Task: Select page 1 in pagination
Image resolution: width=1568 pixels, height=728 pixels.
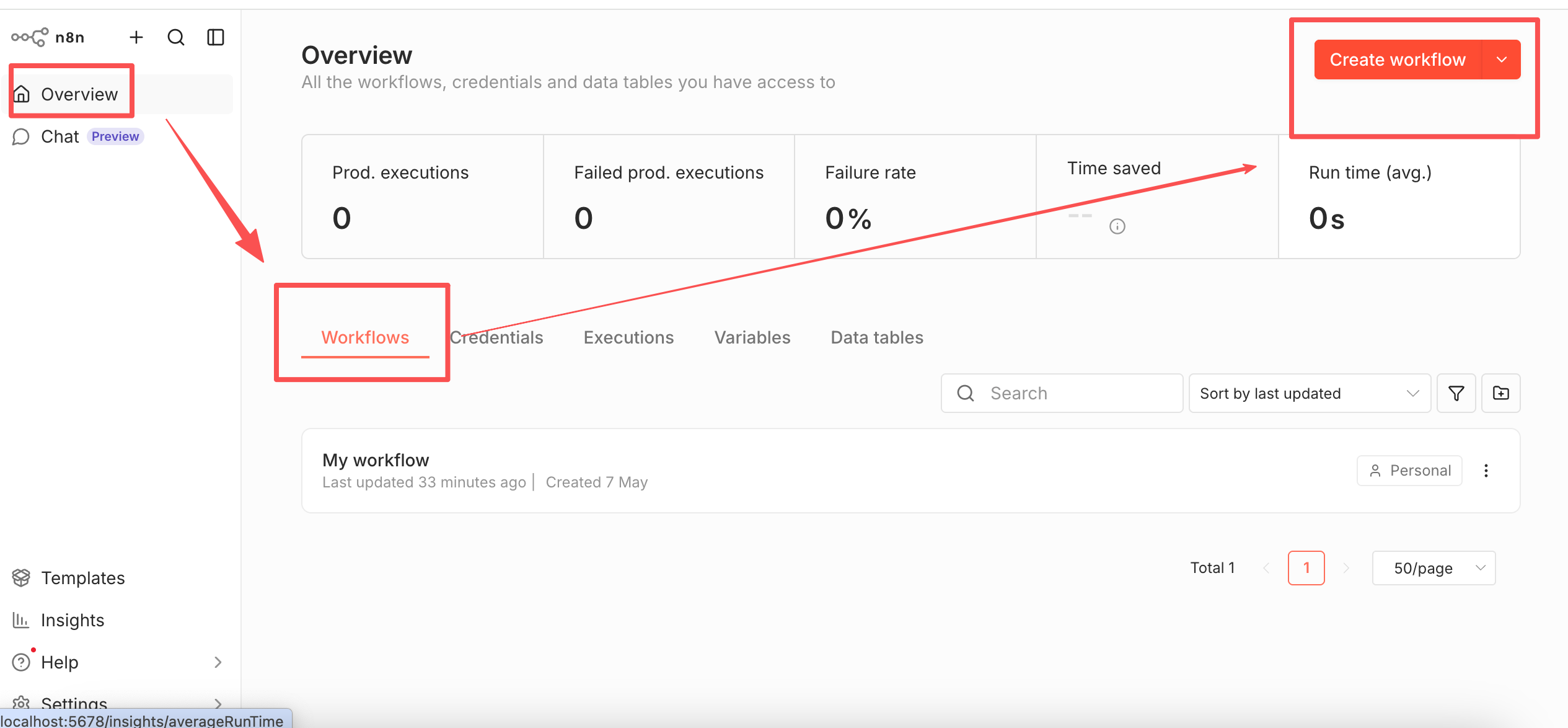Action: point(1306,568)
